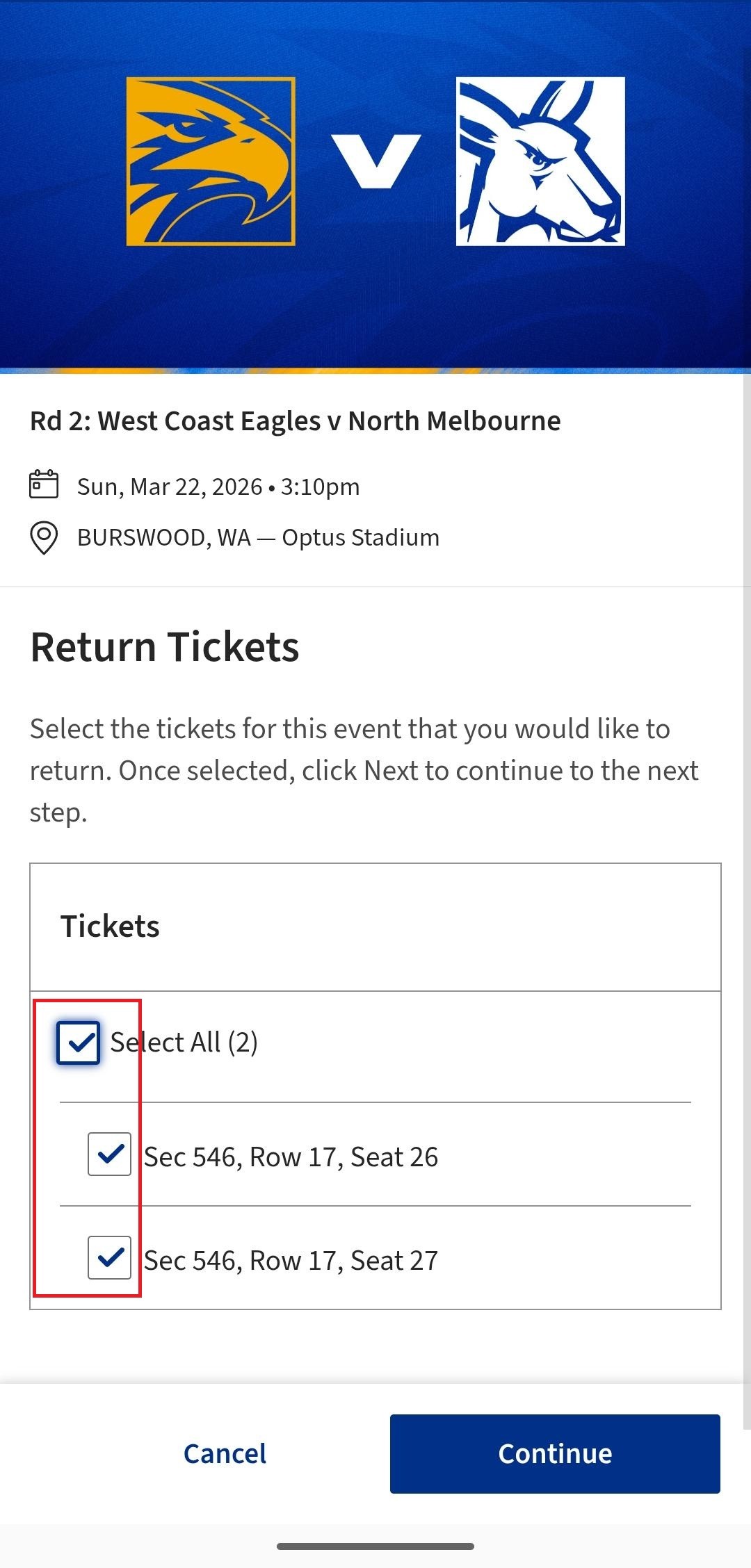The height and width of the screenshot is (1568, 751).
Task: Tap the home indicator bar at bottom
Action: point(375,1546)
